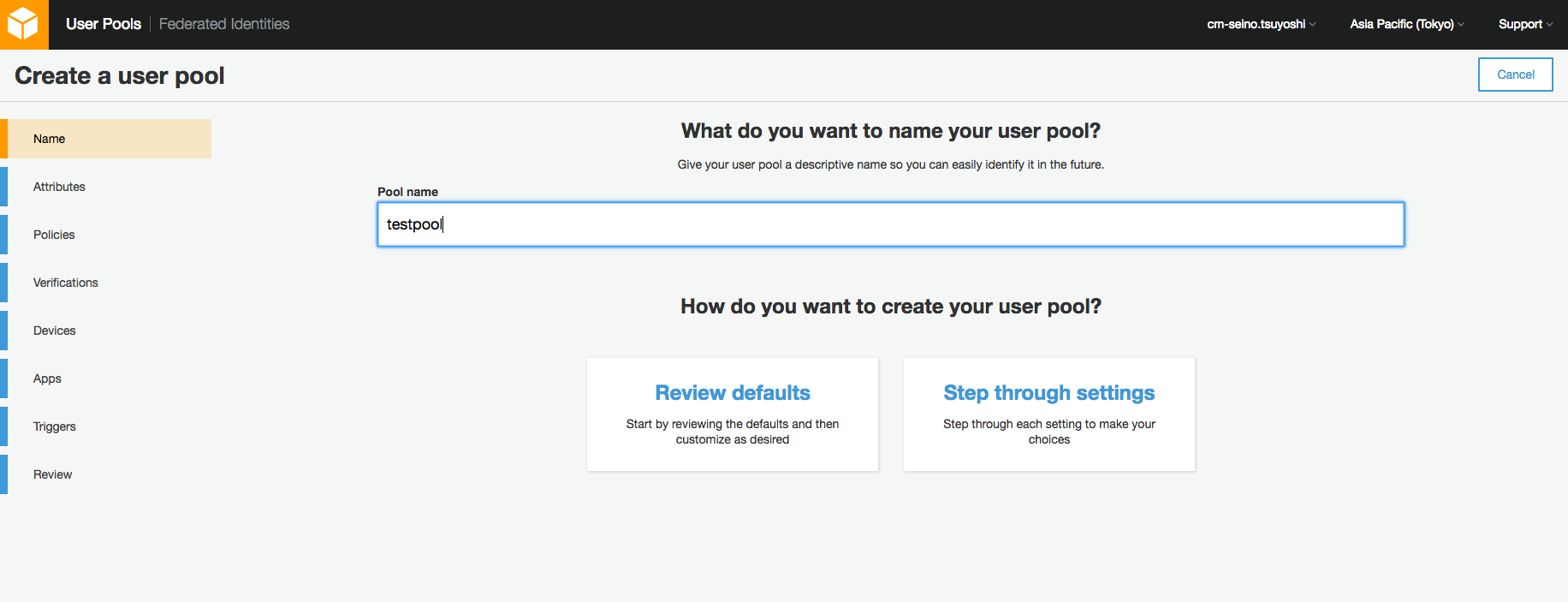
Task: Open the Asia Pacific (Tokyo) region dropdown
Action: pyautogui.click(x=1406, y=24)
